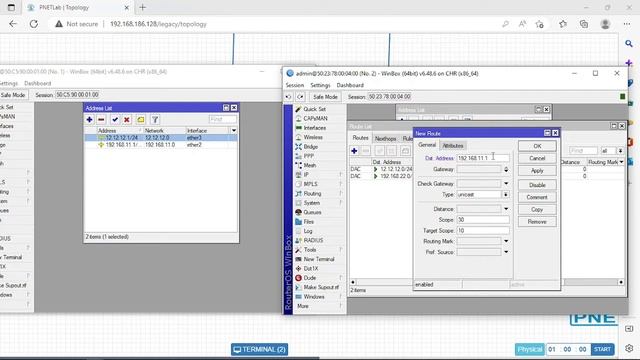640x360 pixels.
Task: Enable address with checkmark icon in Address List
Action: click(115, 120)
